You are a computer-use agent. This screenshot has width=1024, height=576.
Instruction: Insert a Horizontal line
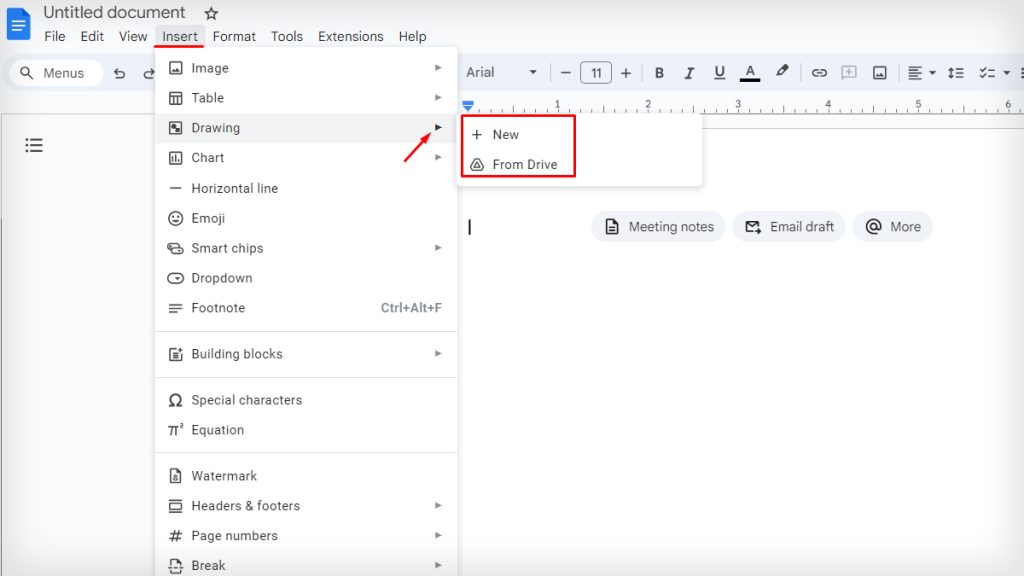(x=306, y=188)
